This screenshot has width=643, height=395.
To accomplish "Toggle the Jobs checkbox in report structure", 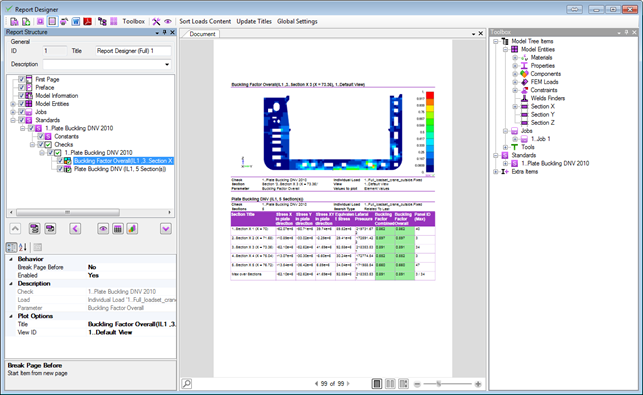I will 21,112.
